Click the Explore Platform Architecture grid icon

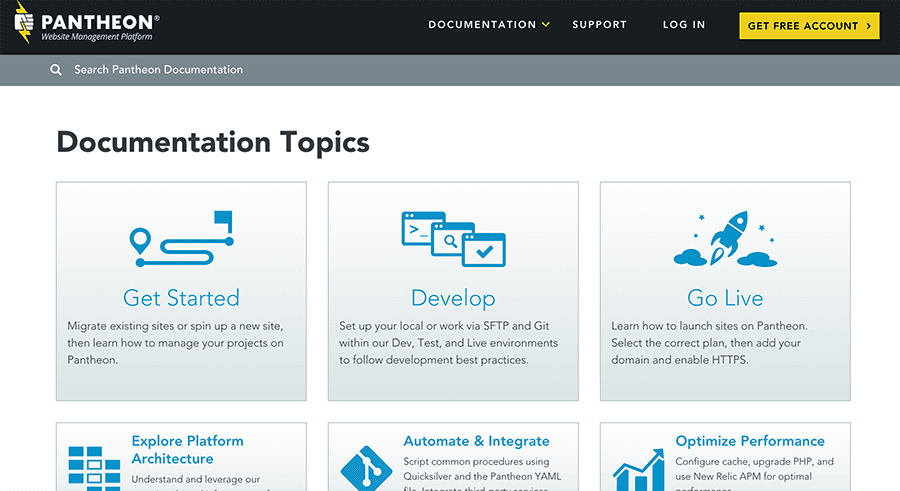94,468
